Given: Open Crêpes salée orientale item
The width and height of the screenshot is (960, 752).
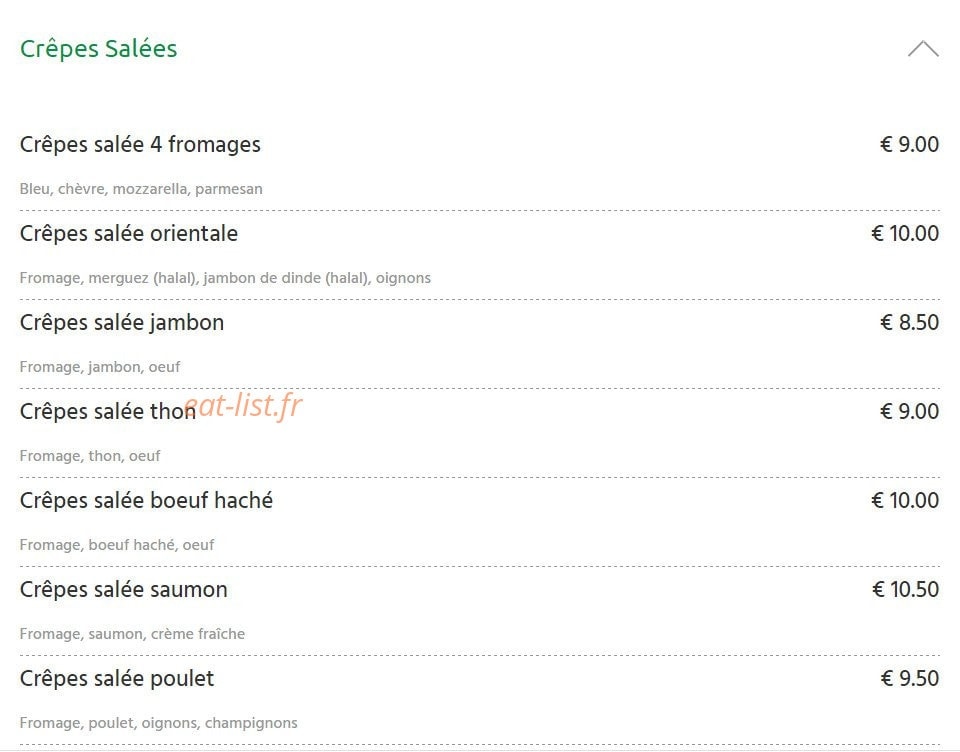Looking at the screenshot, I should [x=129, y=233].
